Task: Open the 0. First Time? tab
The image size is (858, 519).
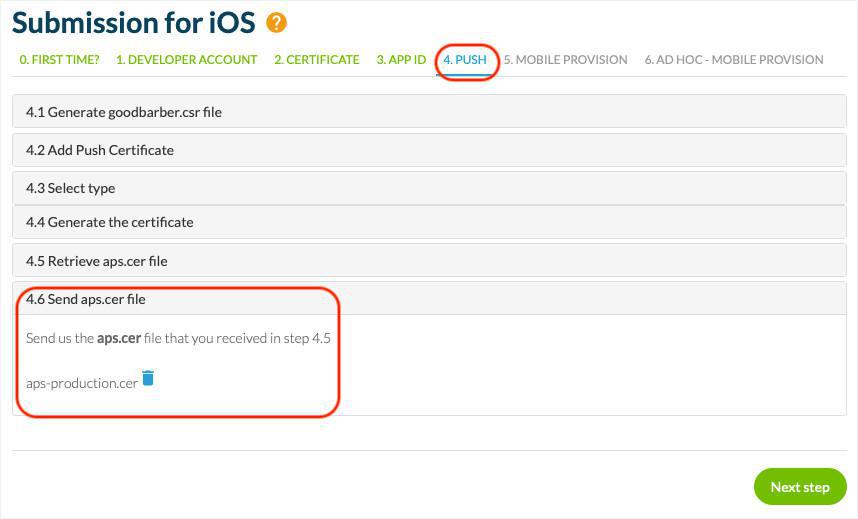Action: (x=59, y=60)
